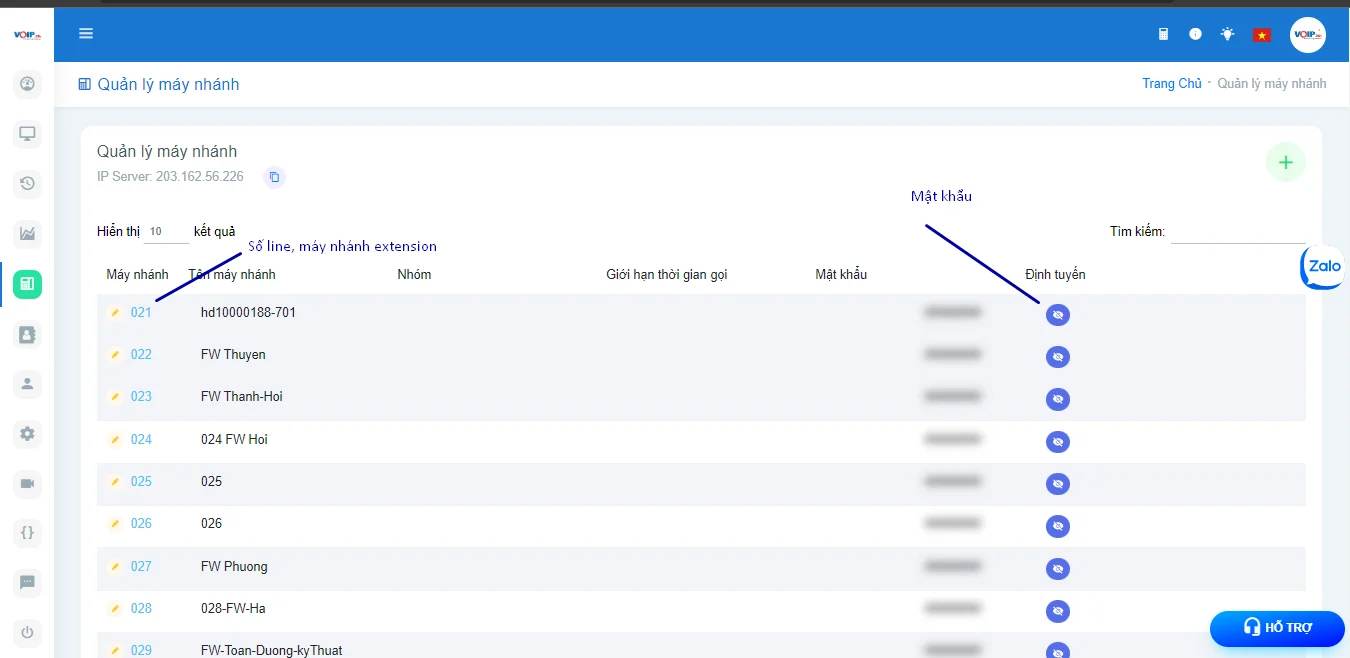Open extension 024 link

(141, 440)
